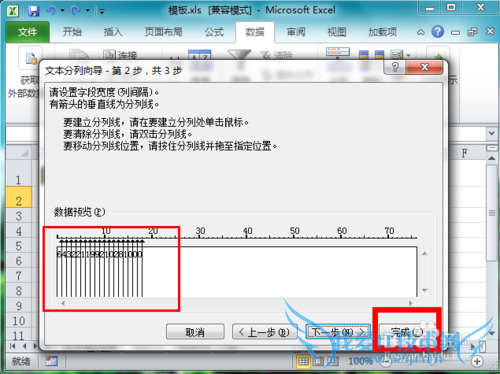Viewport: 500px width, 374px height.
Task: Click data preview right scroll arrow
Action: point(411,303)
